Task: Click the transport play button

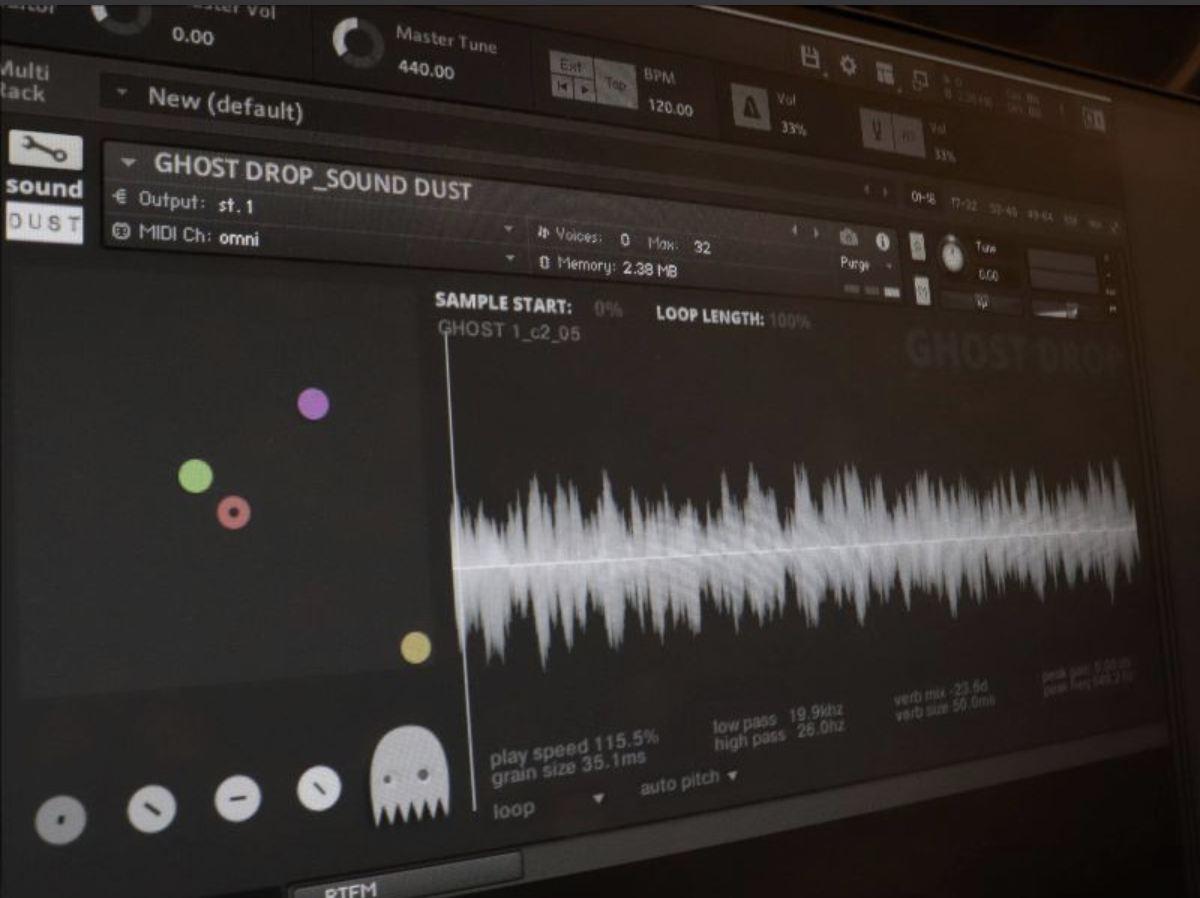Action: (583, 89)
